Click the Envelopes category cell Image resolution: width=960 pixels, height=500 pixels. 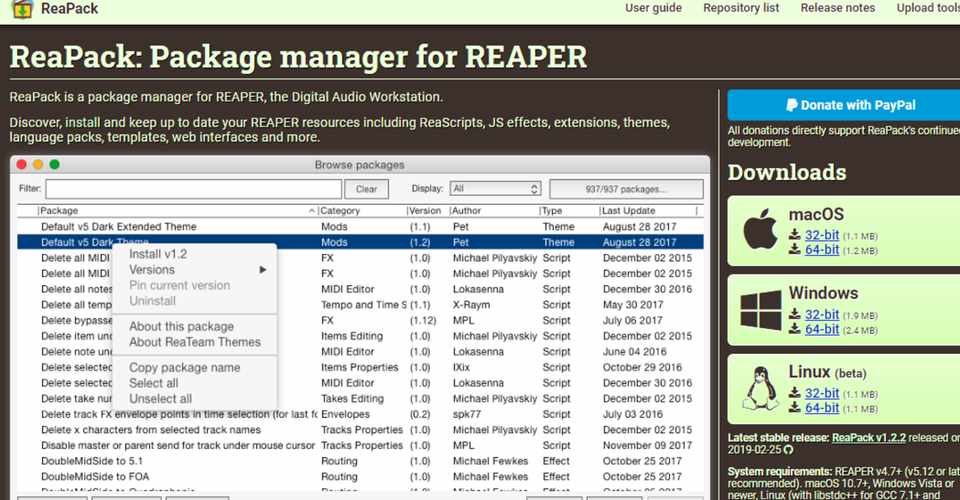[x=345, y=414]
